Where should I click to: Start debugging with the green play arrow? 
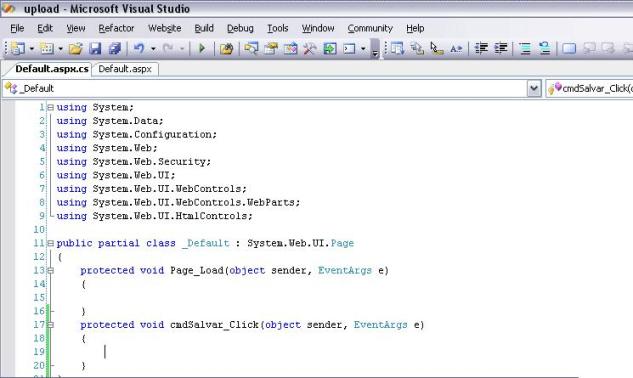202,49
